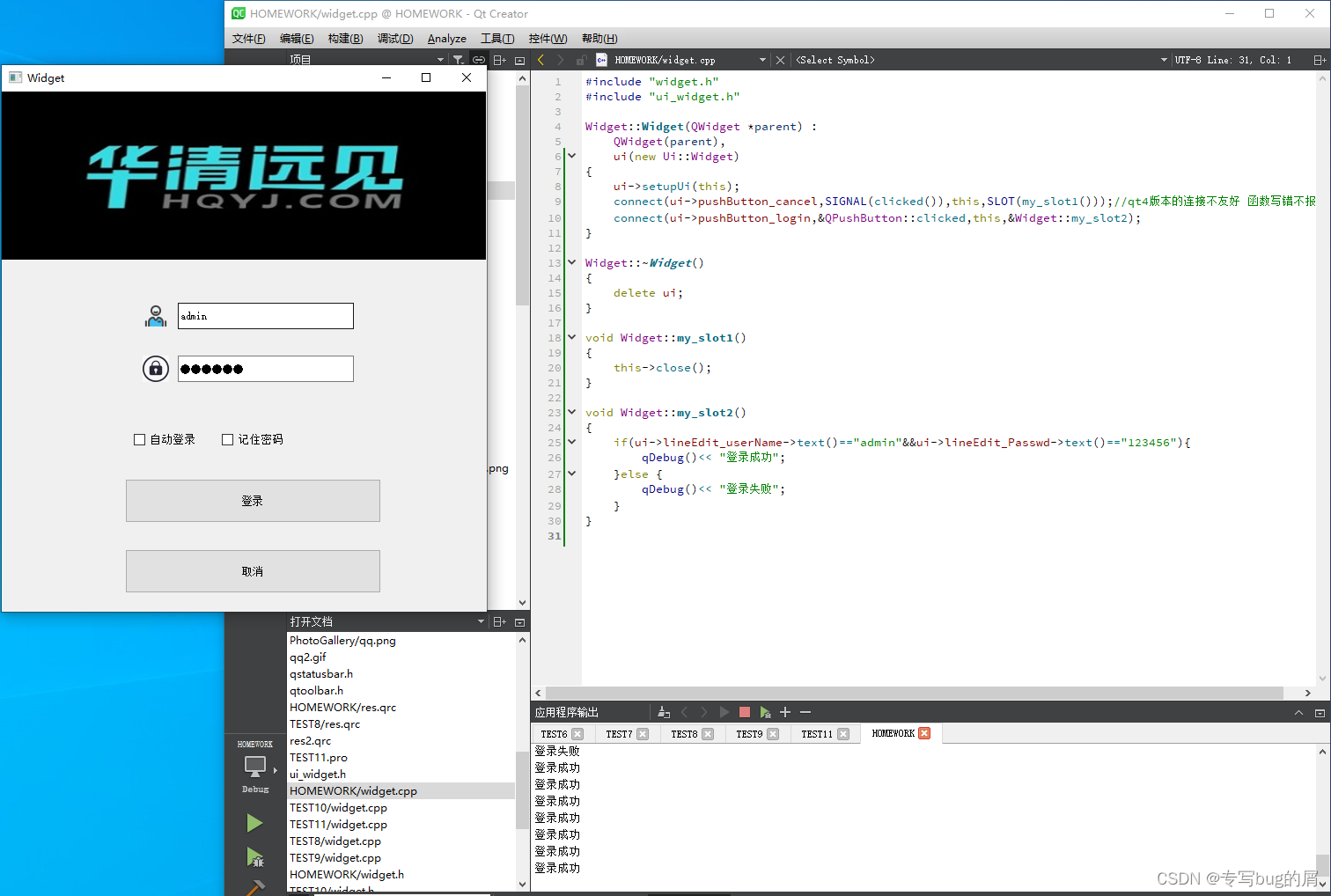1331x896 pixels.
Task: Open the 工具(T) menu
Action: [497, 39]
